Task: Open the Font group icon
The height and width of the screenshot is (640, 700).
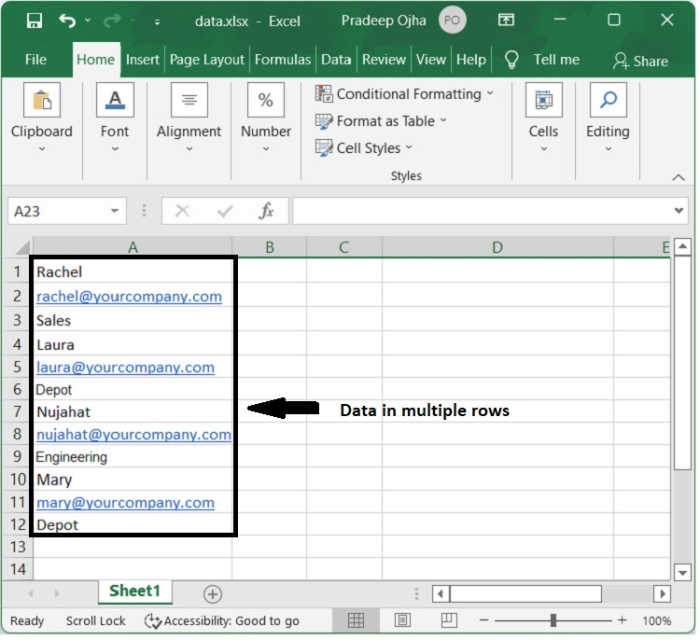Action: tap(115, 100)
